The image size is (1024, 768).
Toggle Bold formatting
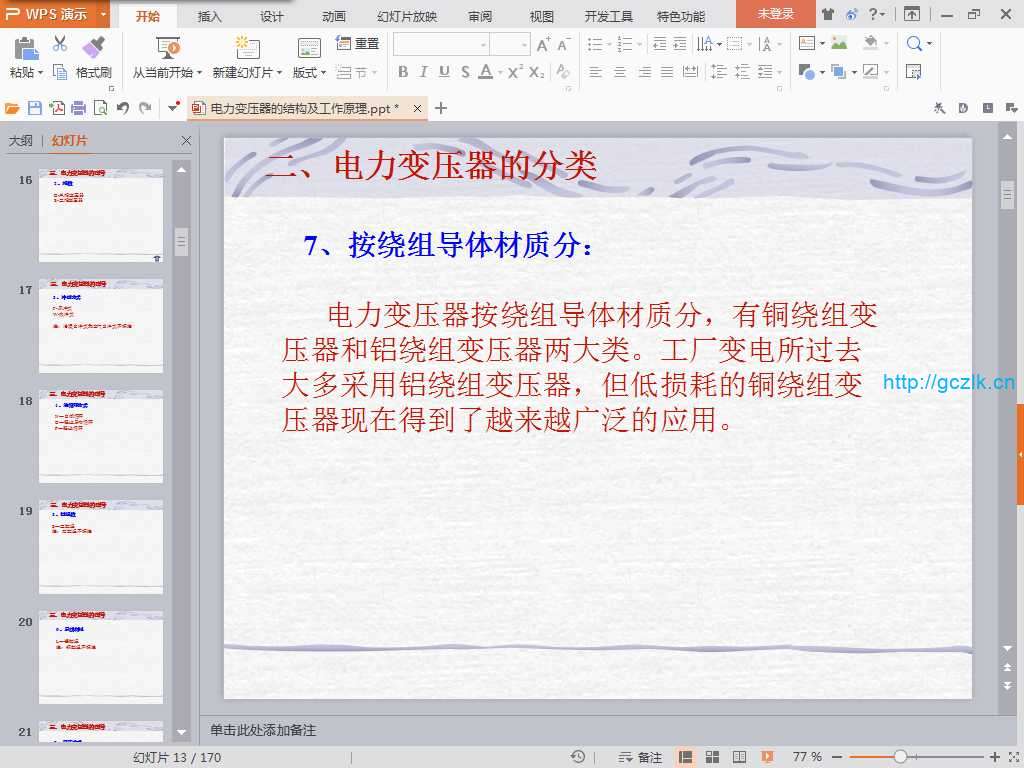pyautogui.click(x=403, y=72)
